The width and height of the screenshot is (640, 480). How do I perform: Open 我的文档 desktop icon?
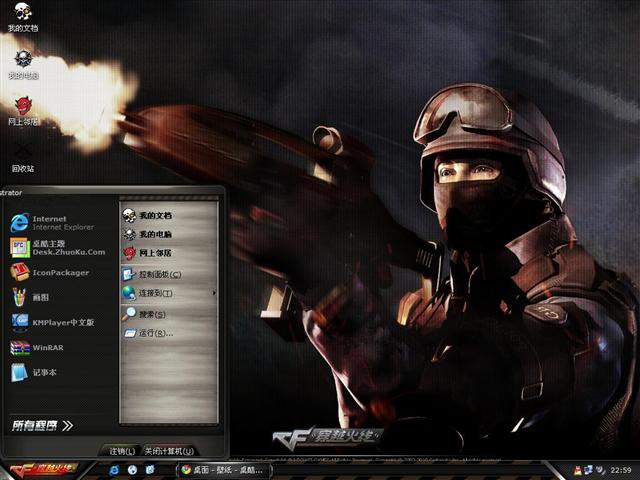(22, 16)
